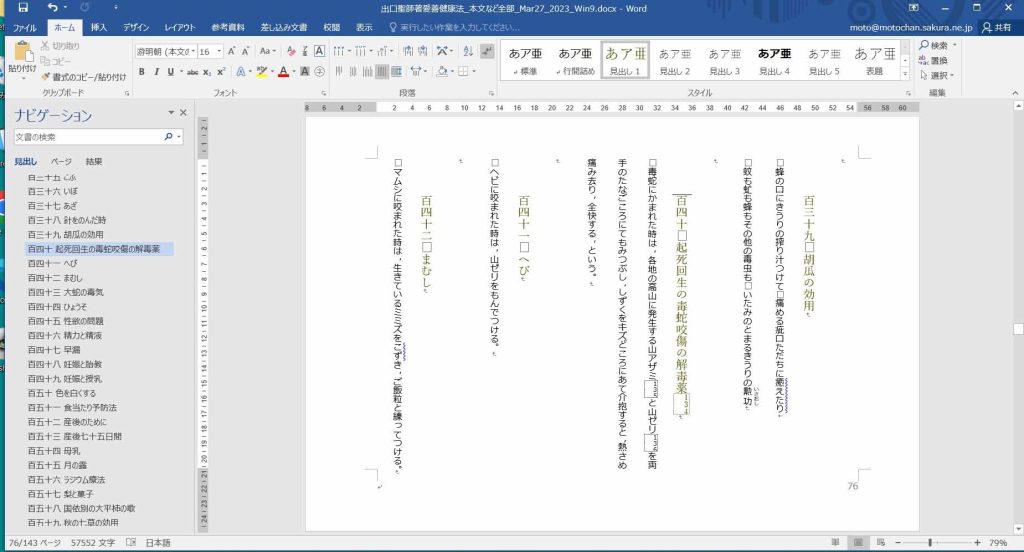The image size is (1024, 552).
Task: Open Replace in the Editing group
Action: click(x=933, y=60)
